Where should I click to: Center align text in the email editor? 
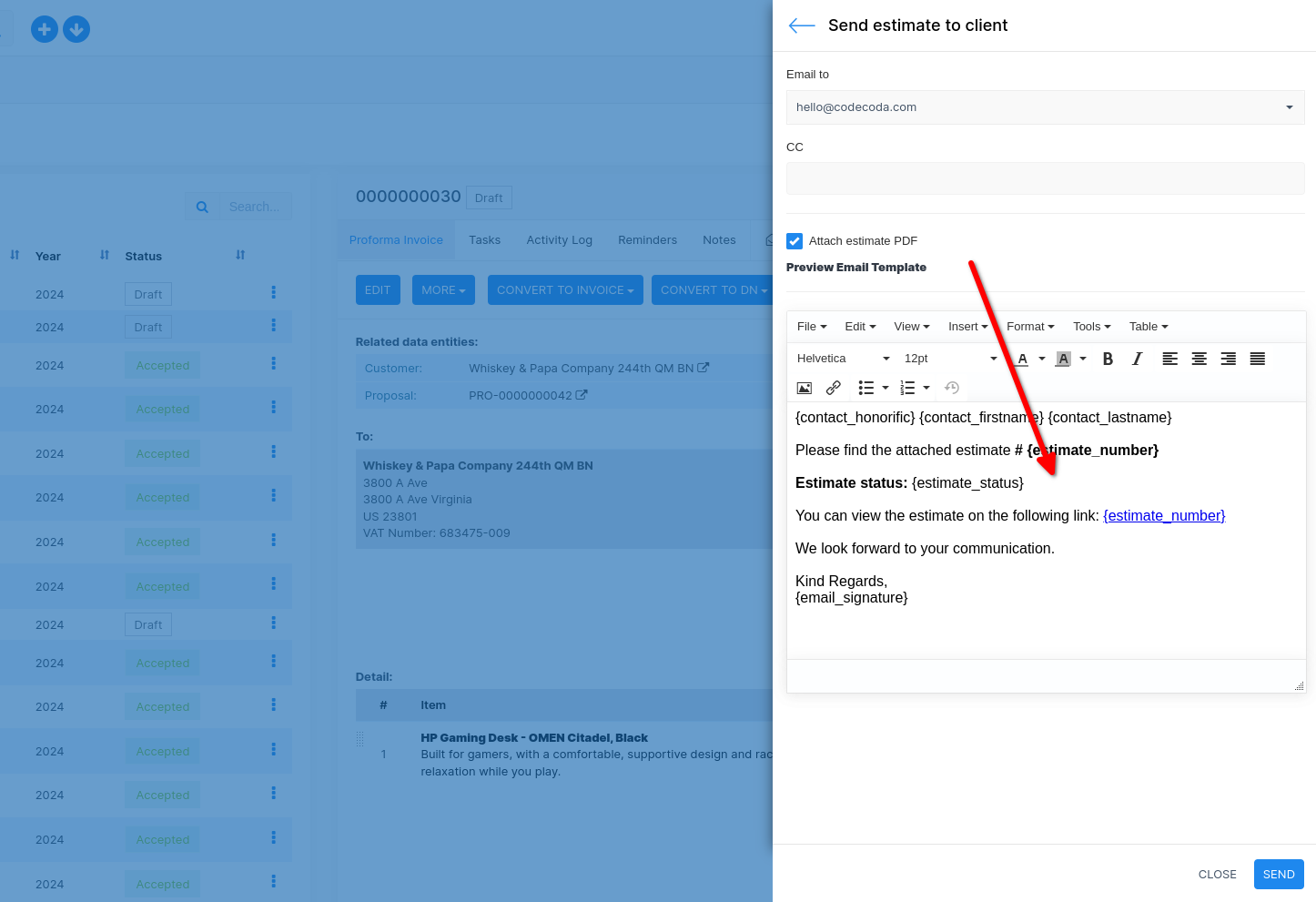click(1199, 359)
